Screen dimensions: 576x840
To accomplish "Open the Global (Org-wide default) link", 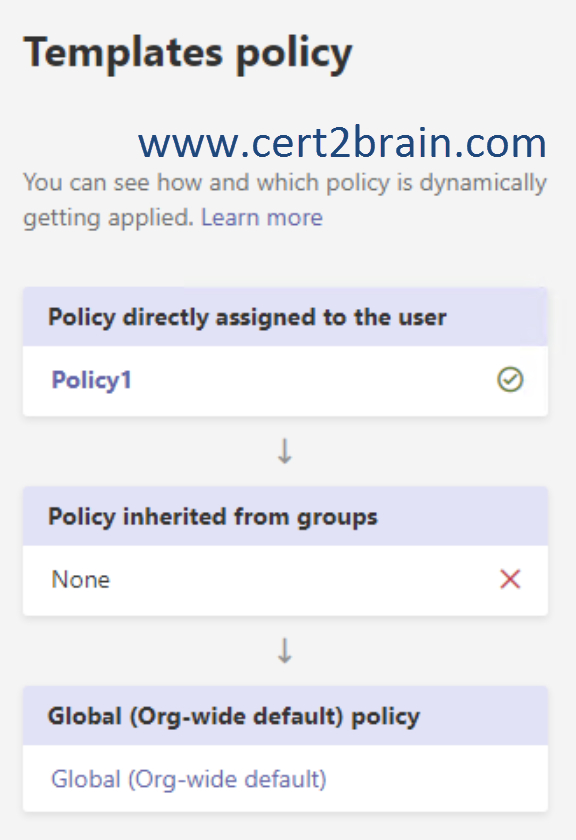I will [189, 779].
